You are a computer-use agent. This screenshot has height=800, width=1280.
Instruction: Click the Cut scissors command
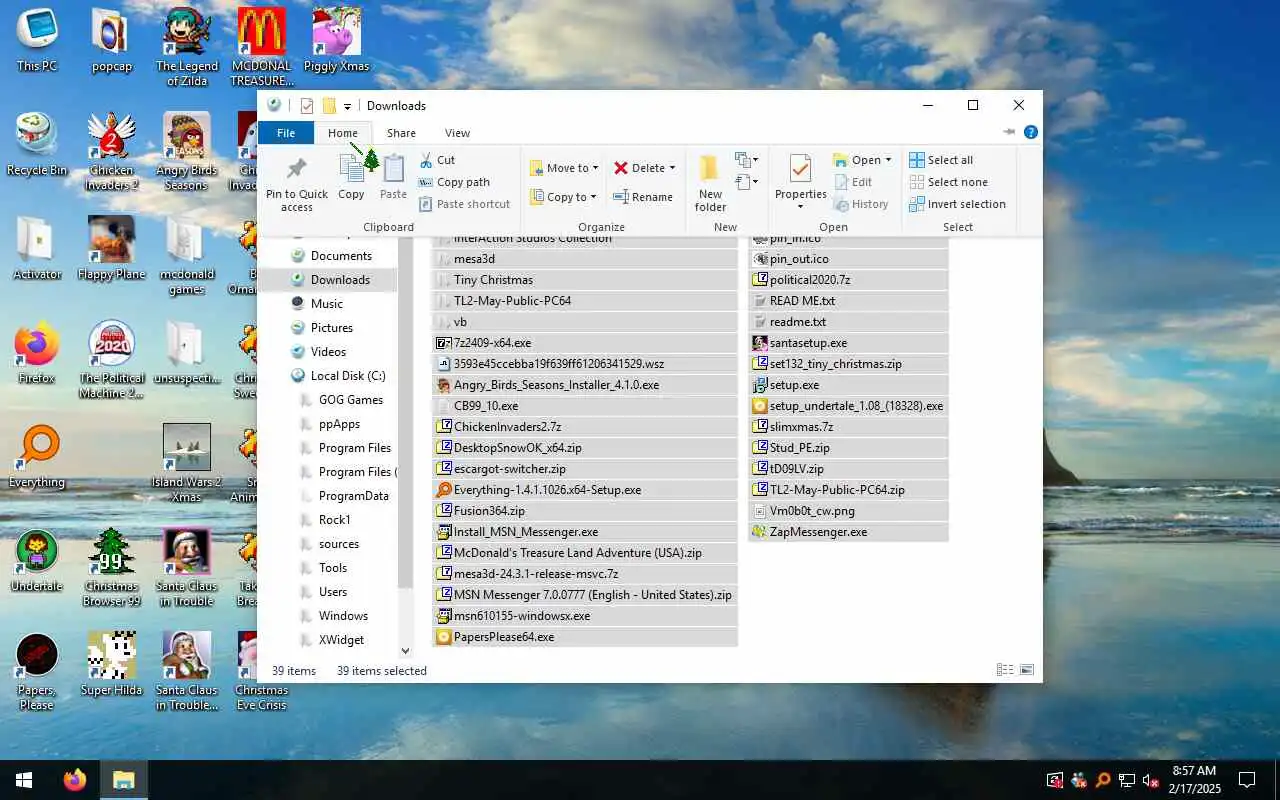437,160
